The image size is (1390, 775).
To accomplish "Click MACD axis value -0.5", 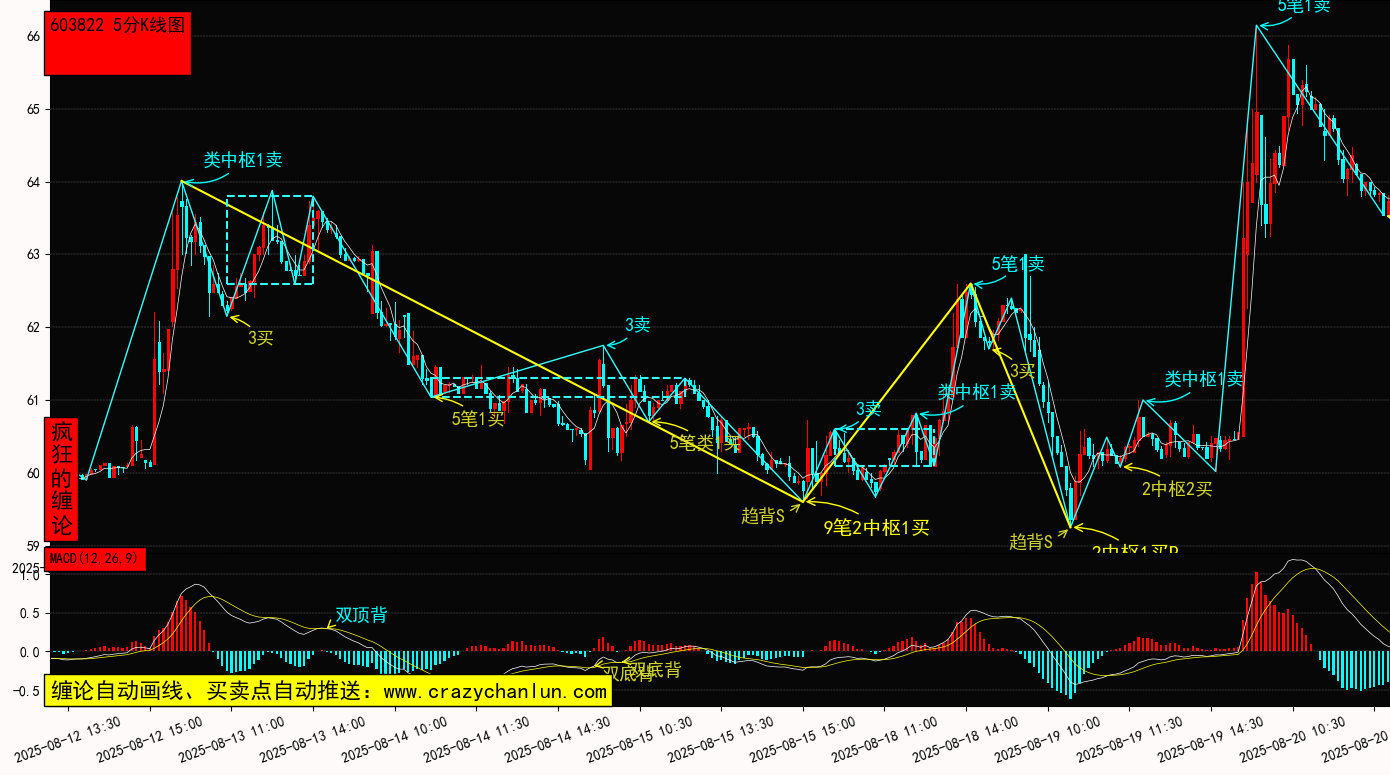I will (26, 691).
